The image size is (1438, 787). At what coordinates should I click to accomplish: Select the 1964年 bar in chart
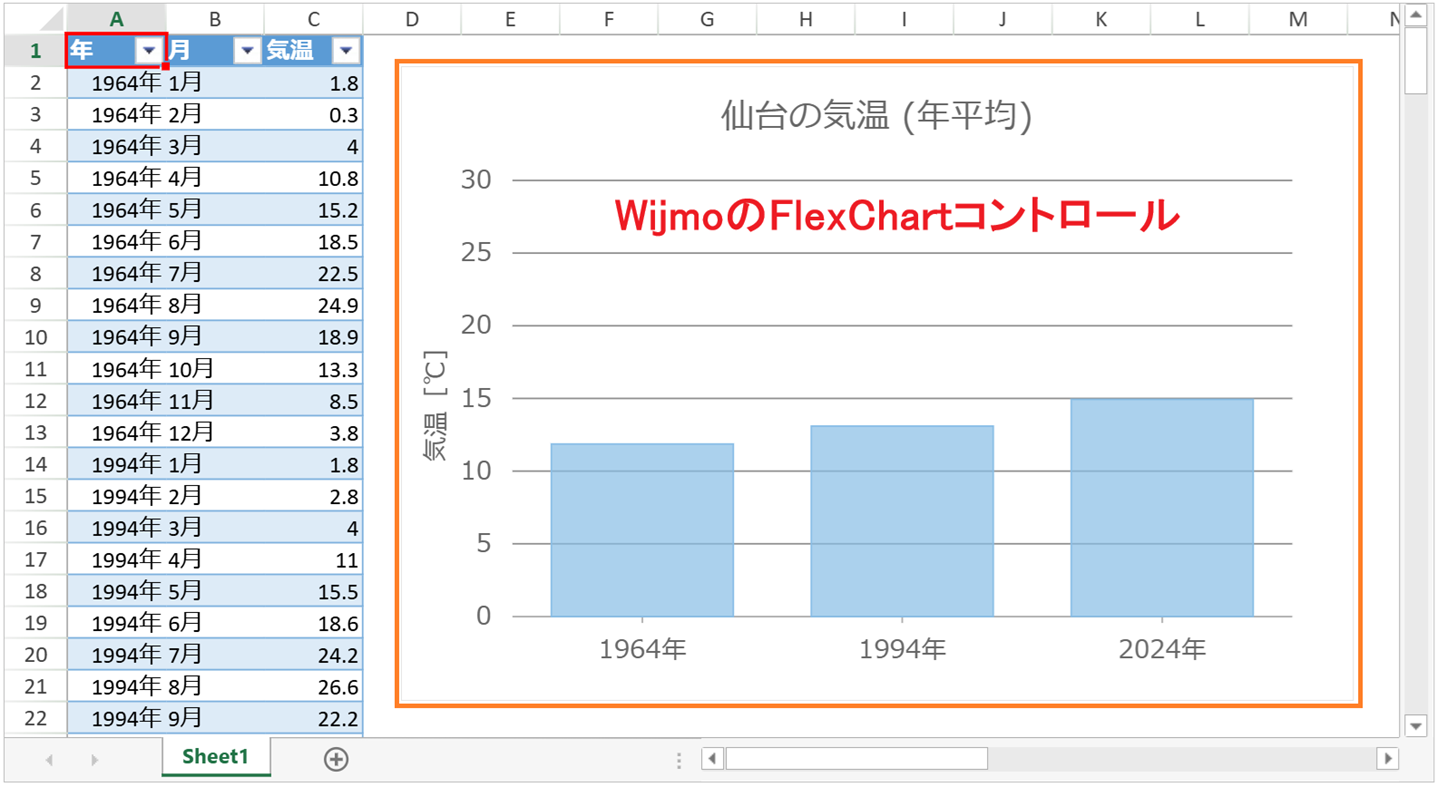[x=642, y=530]
